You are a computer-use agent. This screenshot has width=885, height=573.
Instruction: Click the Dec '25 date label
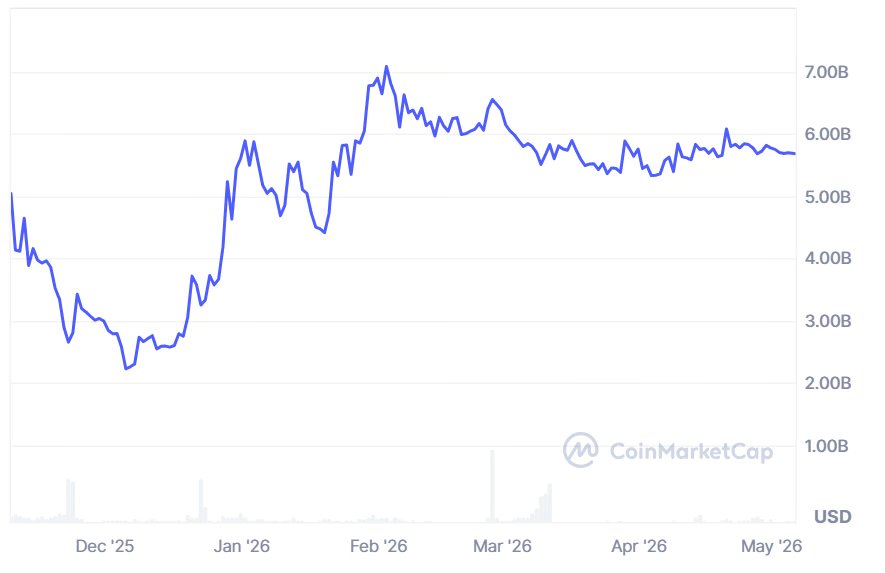(104, 546)
